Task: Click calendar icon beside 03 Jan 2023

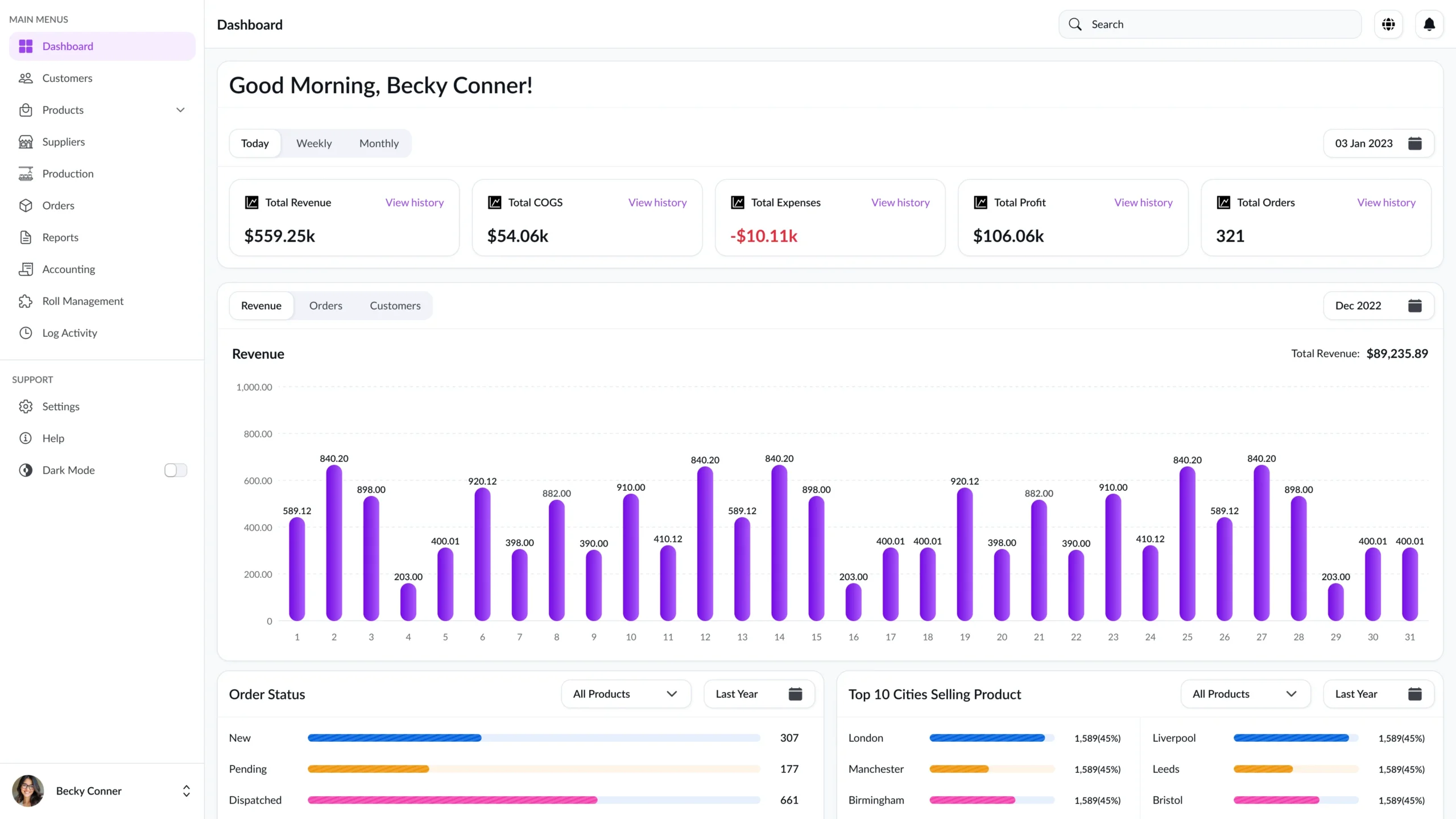Action: 1414,143
